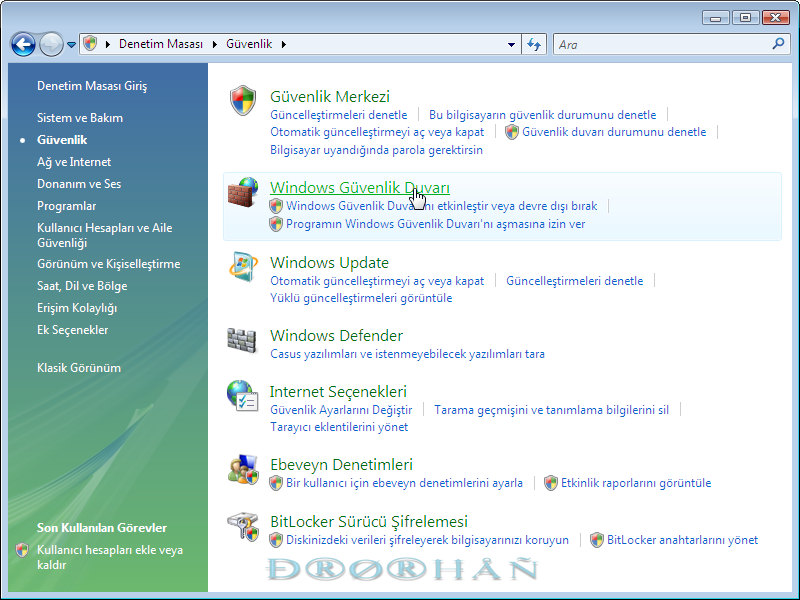Click the Windows Güvenlik Duvarı brick wall icon
This screenshot has width=800, height=600.
(243, 192)
